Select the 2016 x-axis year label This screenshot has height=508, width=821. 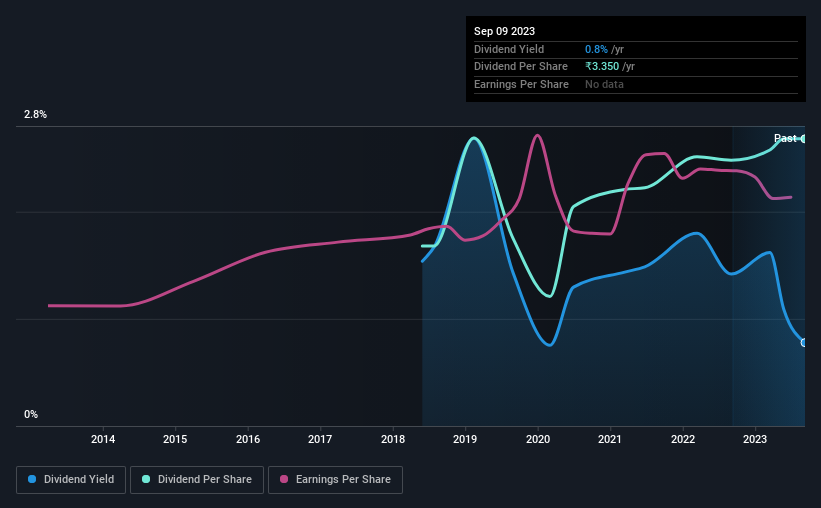[248, 439]
